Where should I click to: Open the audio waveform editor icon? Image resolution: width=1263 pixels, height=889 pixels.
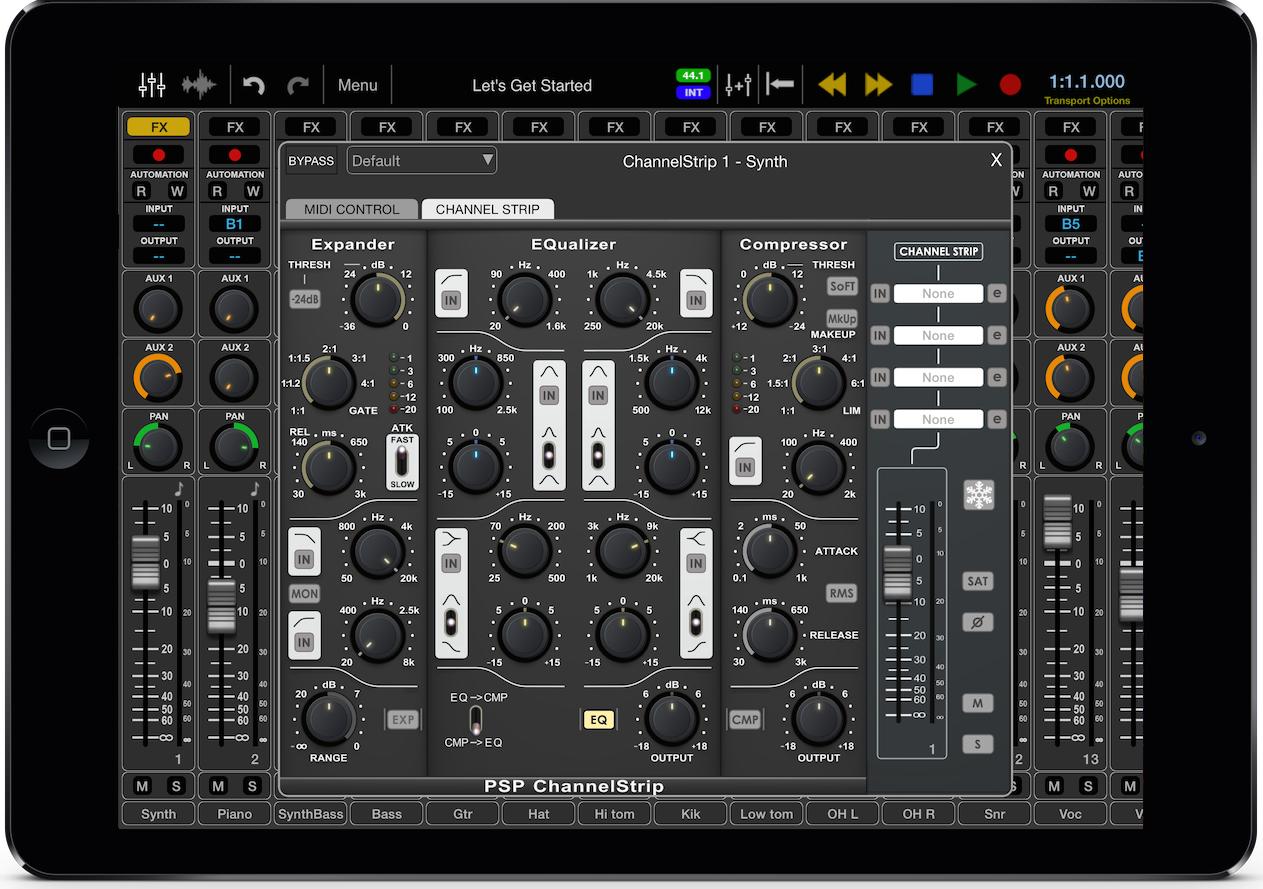tap(200, 85)
